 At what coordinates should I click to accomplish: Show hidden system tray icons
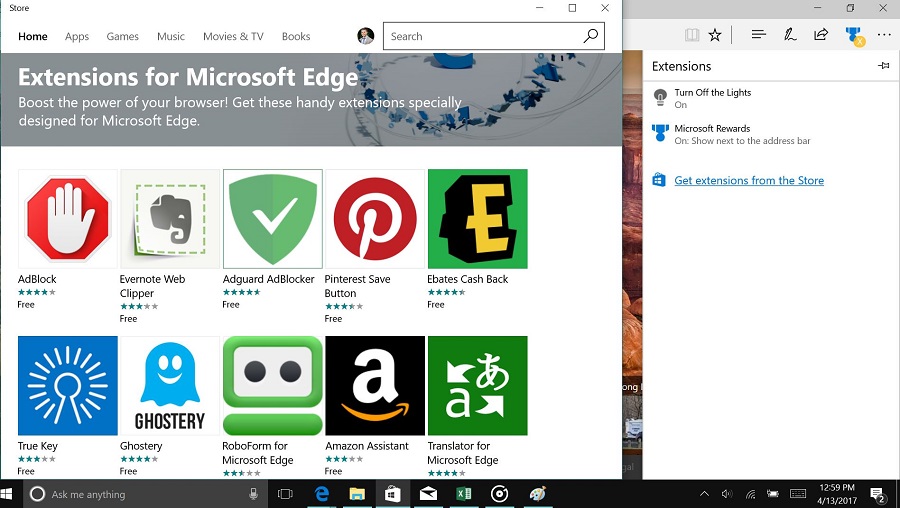pos(704,494)
